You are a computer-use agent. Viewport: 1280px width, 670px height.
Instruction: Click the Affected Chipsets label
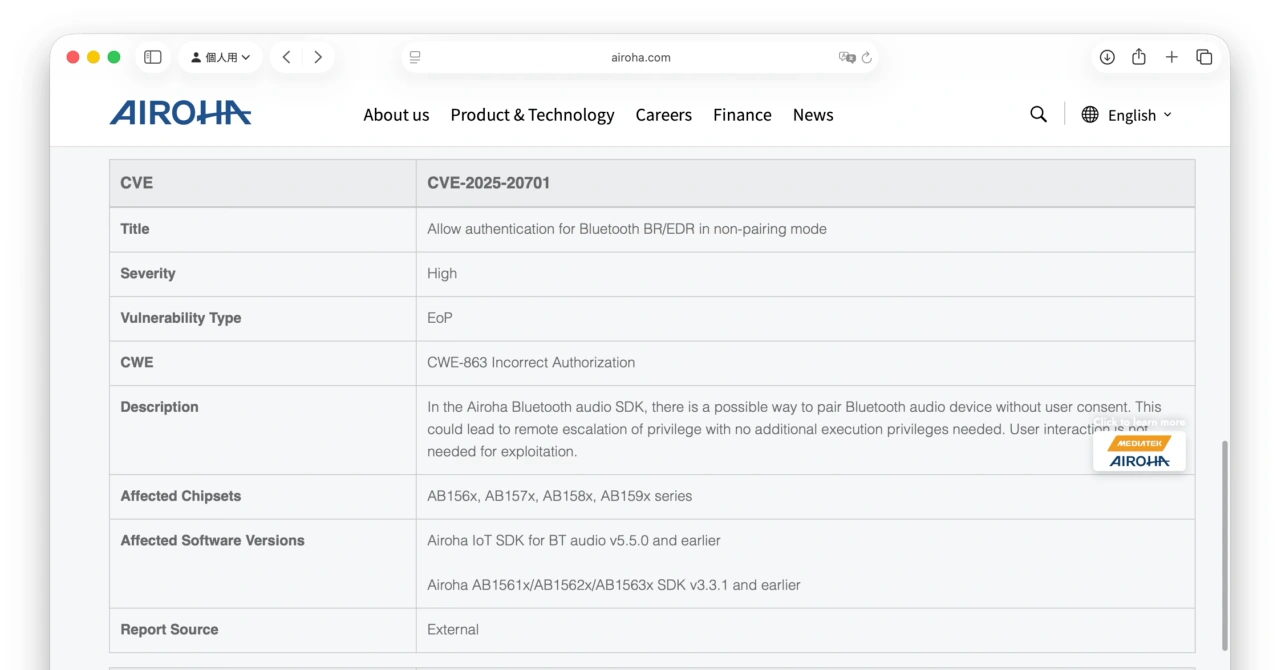coord(181,496)
